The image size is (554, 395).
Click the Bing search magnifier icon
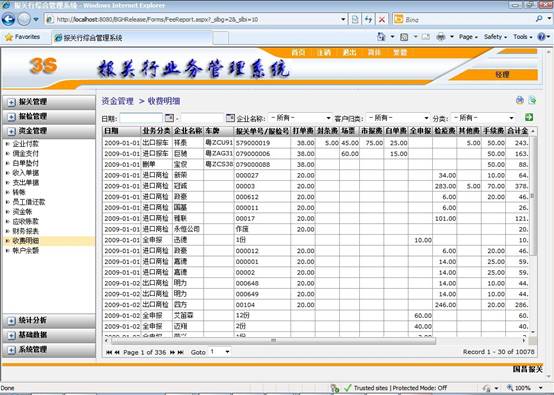pyautogui.click(x=539, y=19)
